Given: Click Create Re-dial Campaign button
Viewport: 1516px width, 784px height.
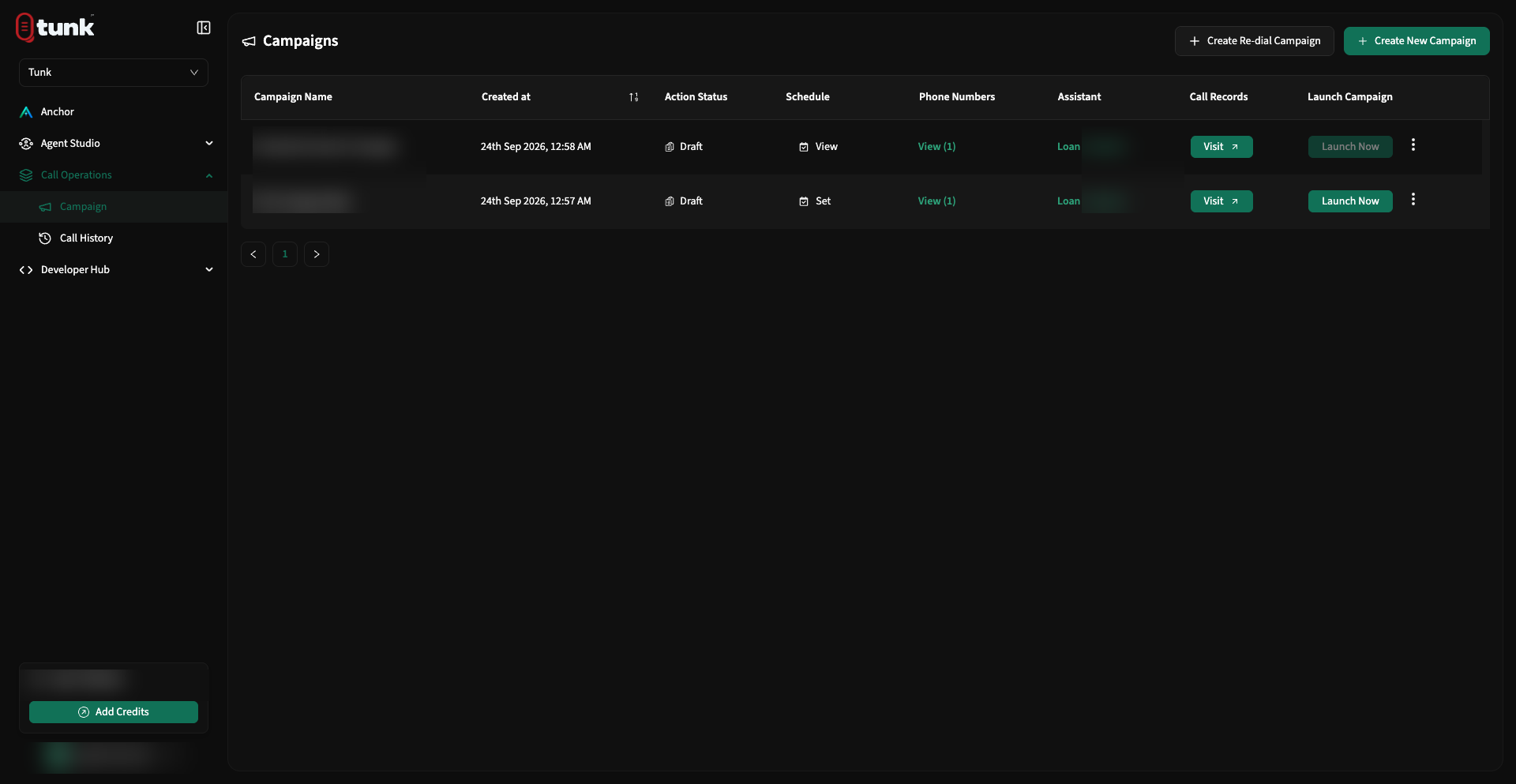Looking at the screenshot, I should click(1255, 41).
